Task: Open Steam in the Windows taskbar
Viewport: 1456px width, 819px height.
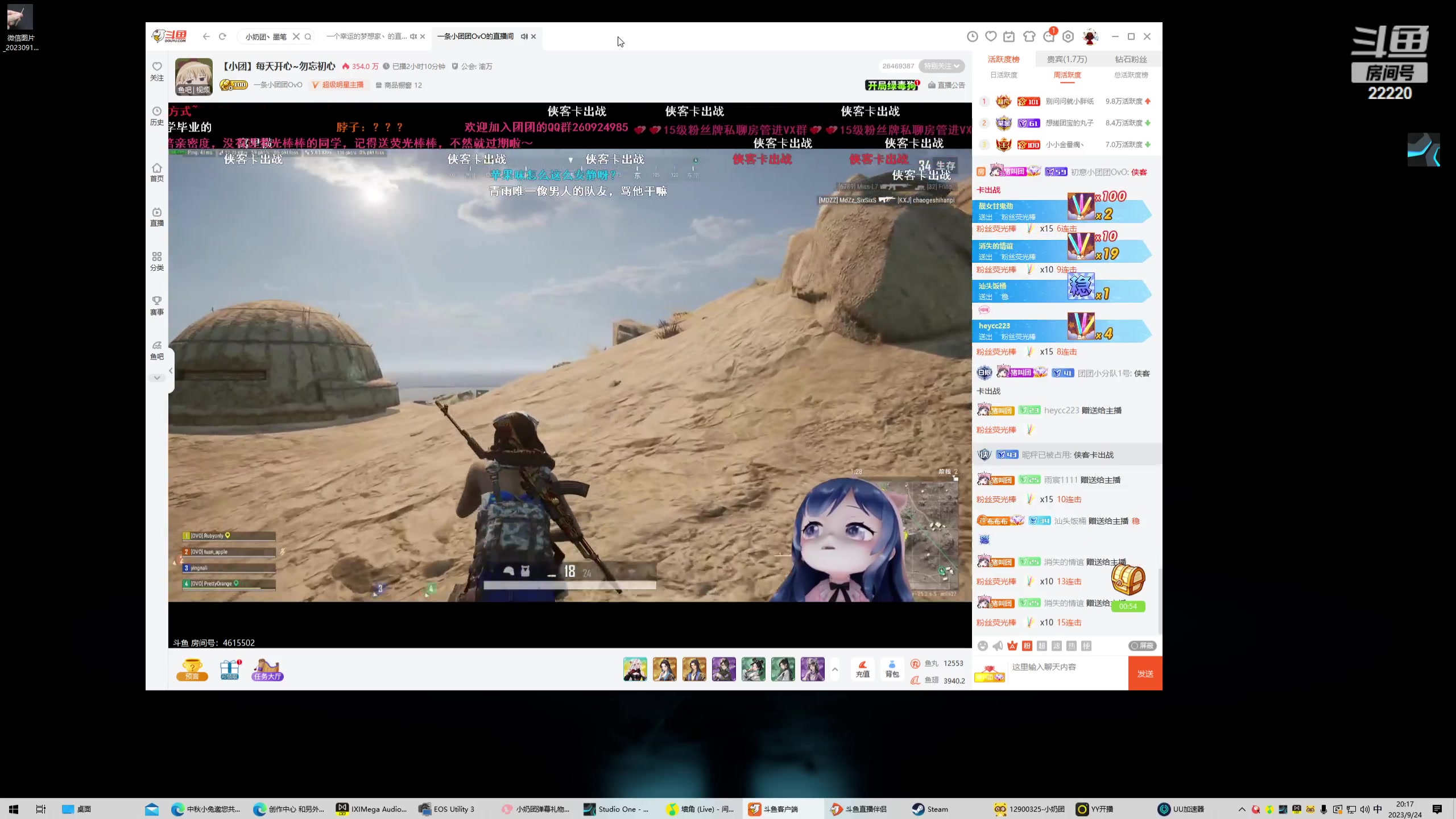Action: click(930, 809)
